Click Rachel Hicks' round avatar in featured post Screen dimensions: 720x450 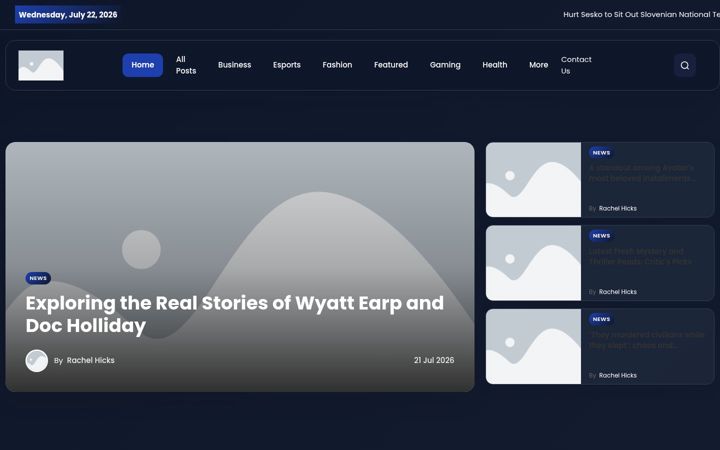(37, 360)
